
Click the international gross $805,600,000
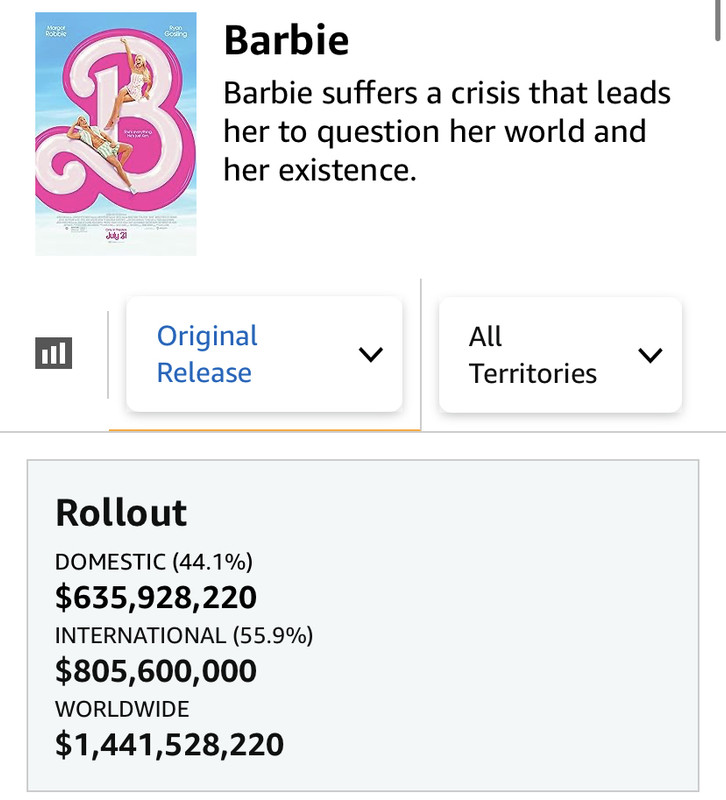point(156,670)
